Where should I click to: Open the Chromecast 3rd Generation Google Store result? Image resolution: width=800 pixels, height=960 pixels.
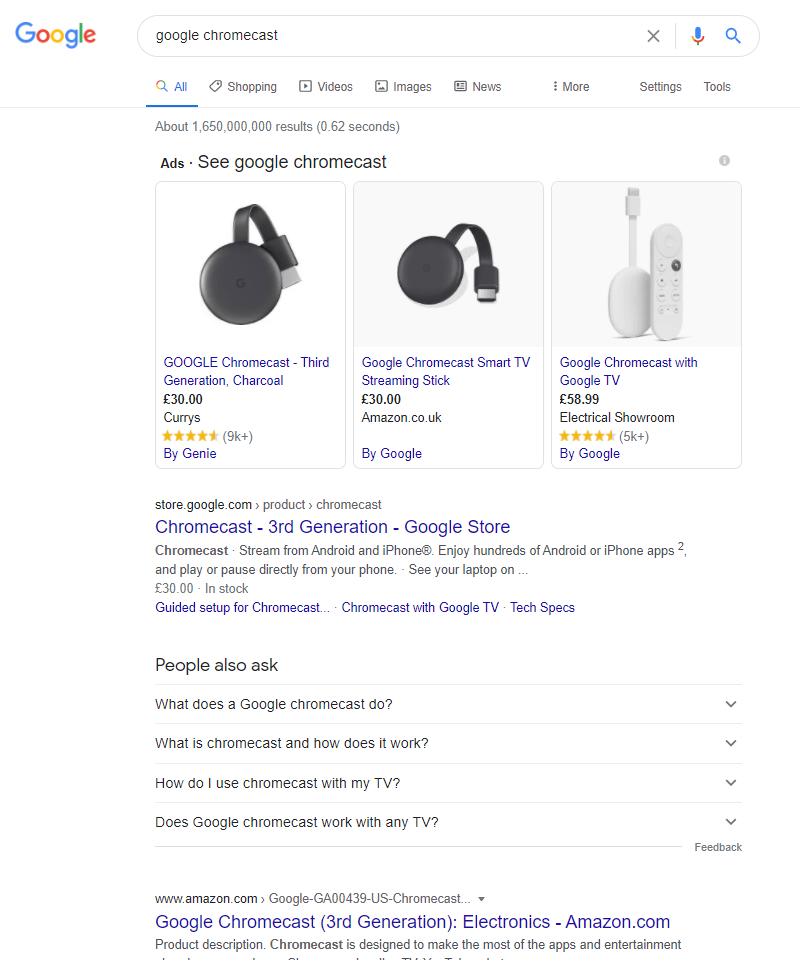(x=332, y=527)
